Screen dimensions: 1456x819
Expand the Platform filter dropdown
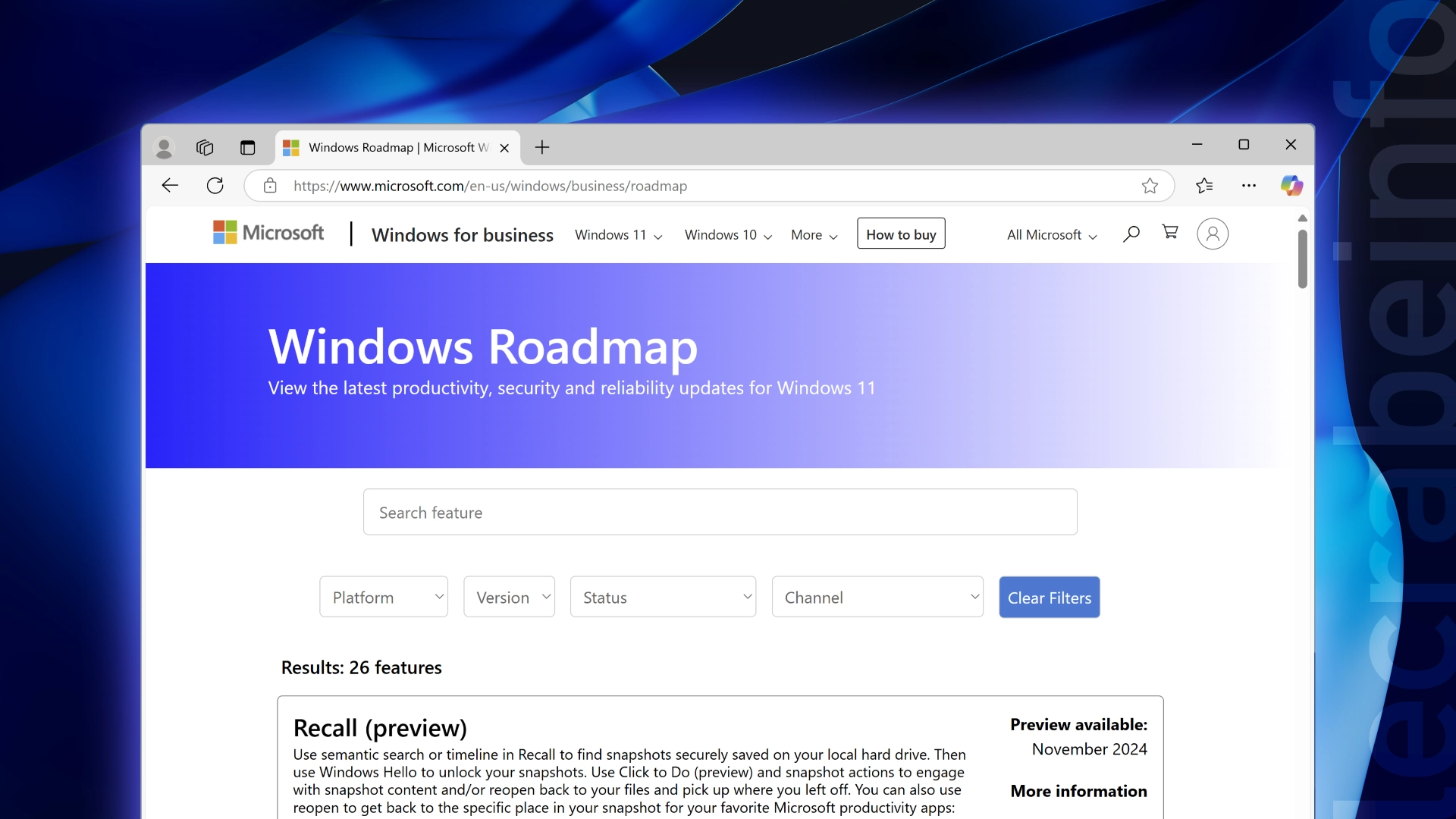point(384,598)
